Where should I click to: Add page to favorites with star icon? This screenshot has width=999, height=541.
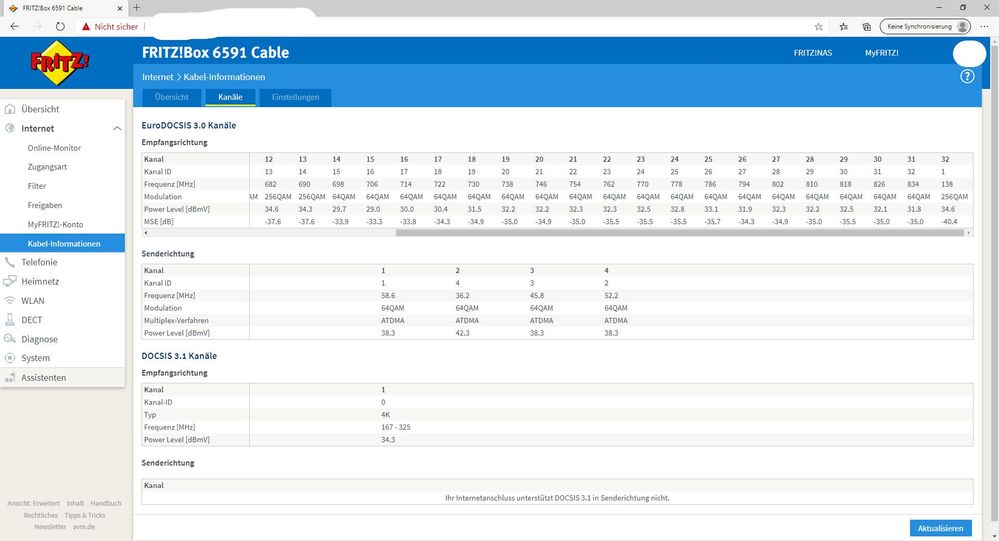click(819, 27)
